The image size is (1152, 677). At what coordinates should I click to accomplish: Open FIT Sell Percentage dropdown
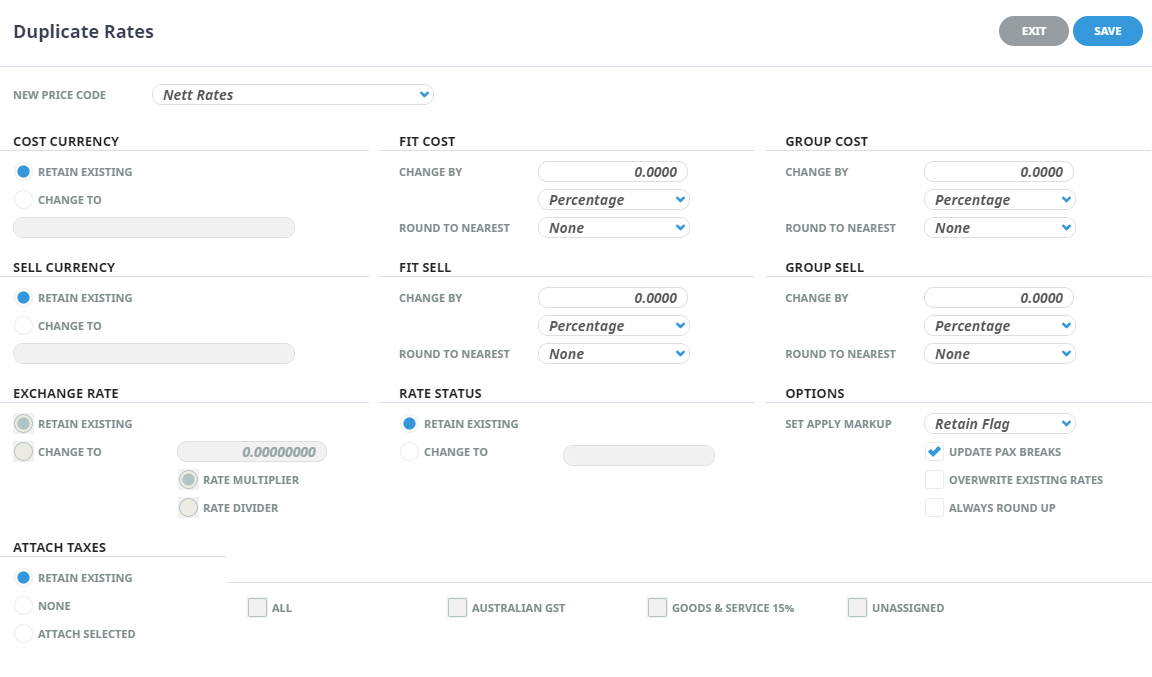coord(613,326)
